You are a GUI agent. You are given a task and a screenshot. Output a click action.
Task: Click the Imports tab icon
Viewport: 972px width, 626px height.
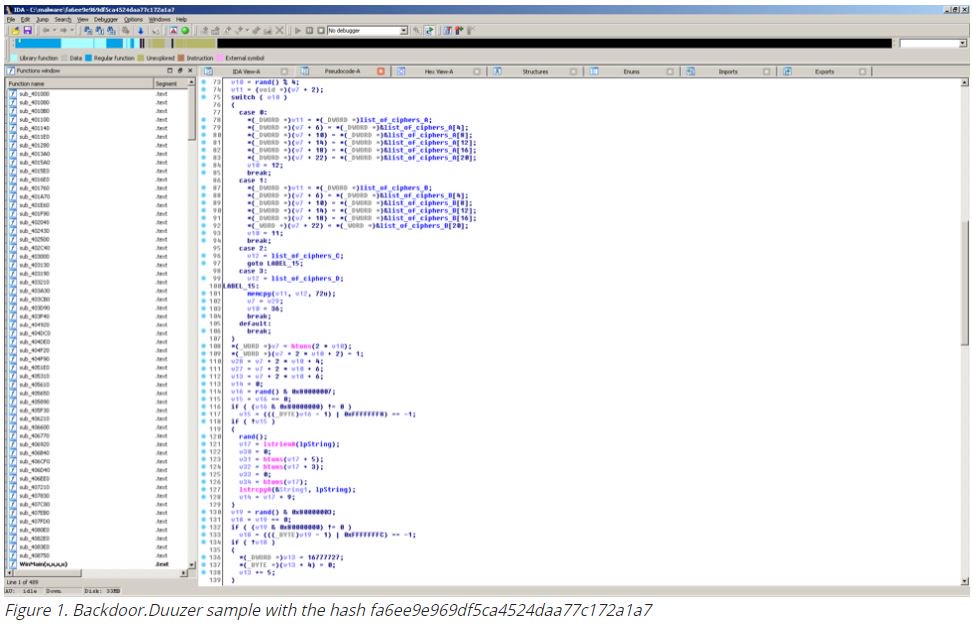click(691, 71)
